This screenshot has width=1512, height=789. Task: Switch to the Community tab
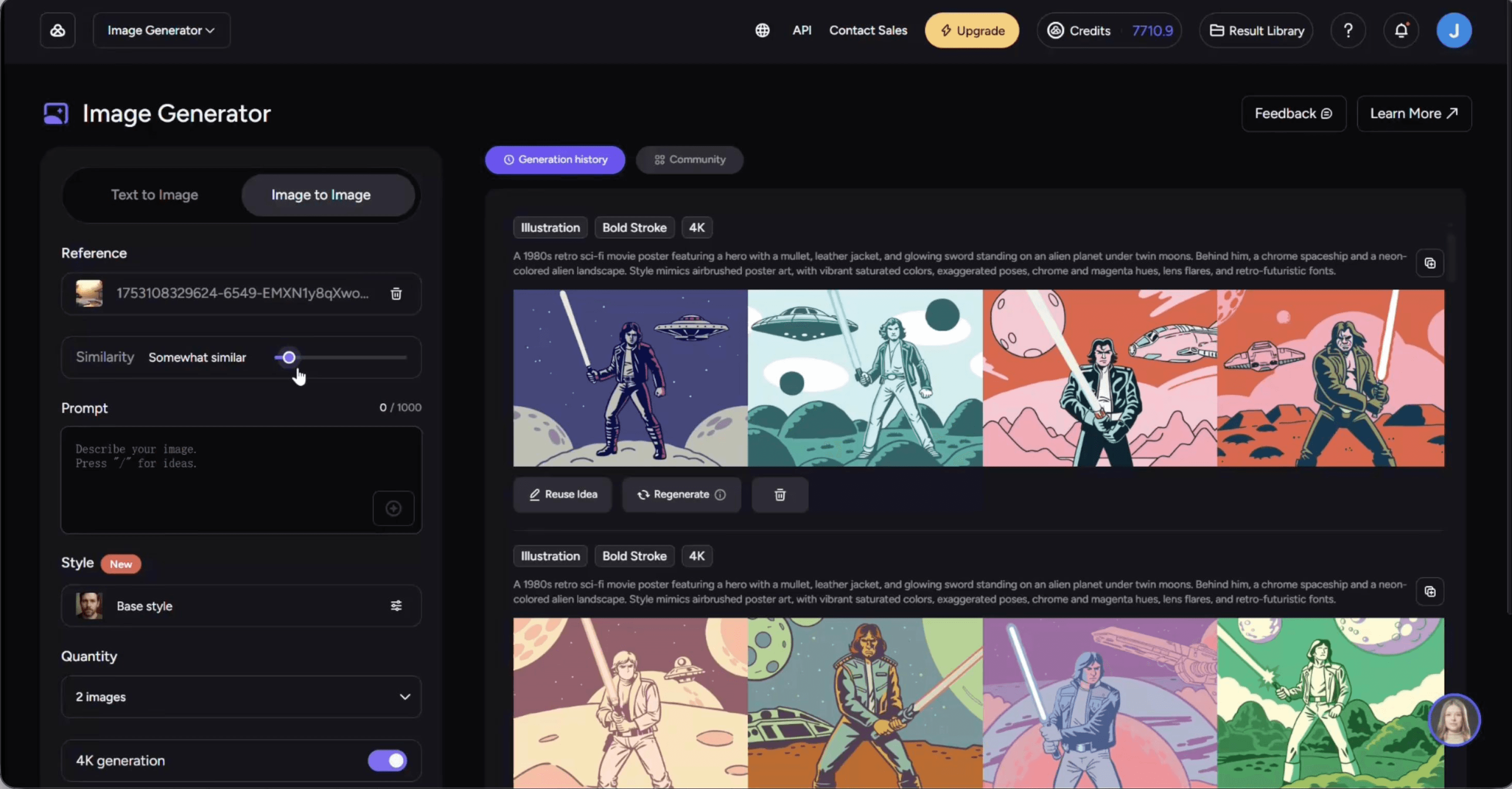(x=690, y=160)
